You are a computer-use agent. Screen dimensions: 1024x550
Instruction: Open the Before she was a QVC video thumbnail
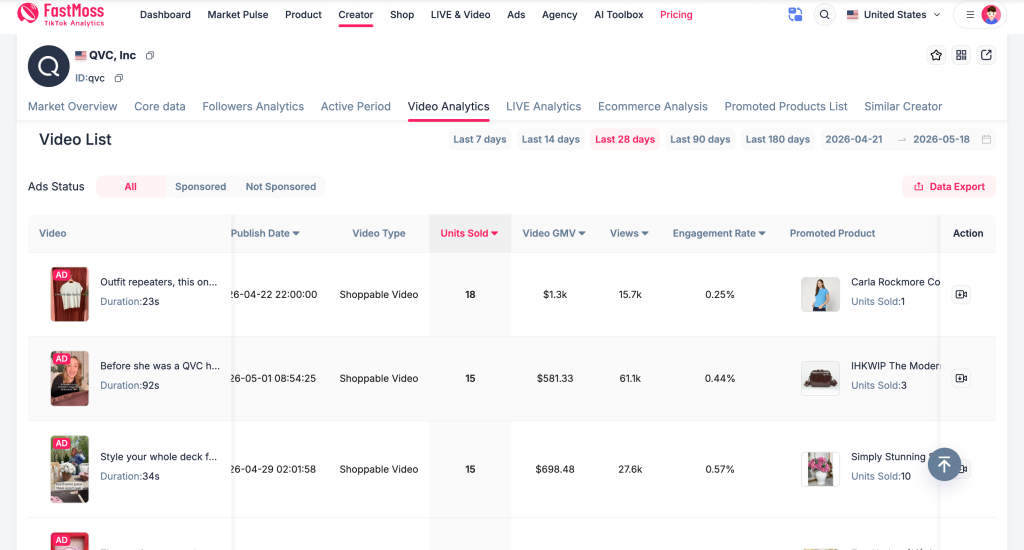70,378
